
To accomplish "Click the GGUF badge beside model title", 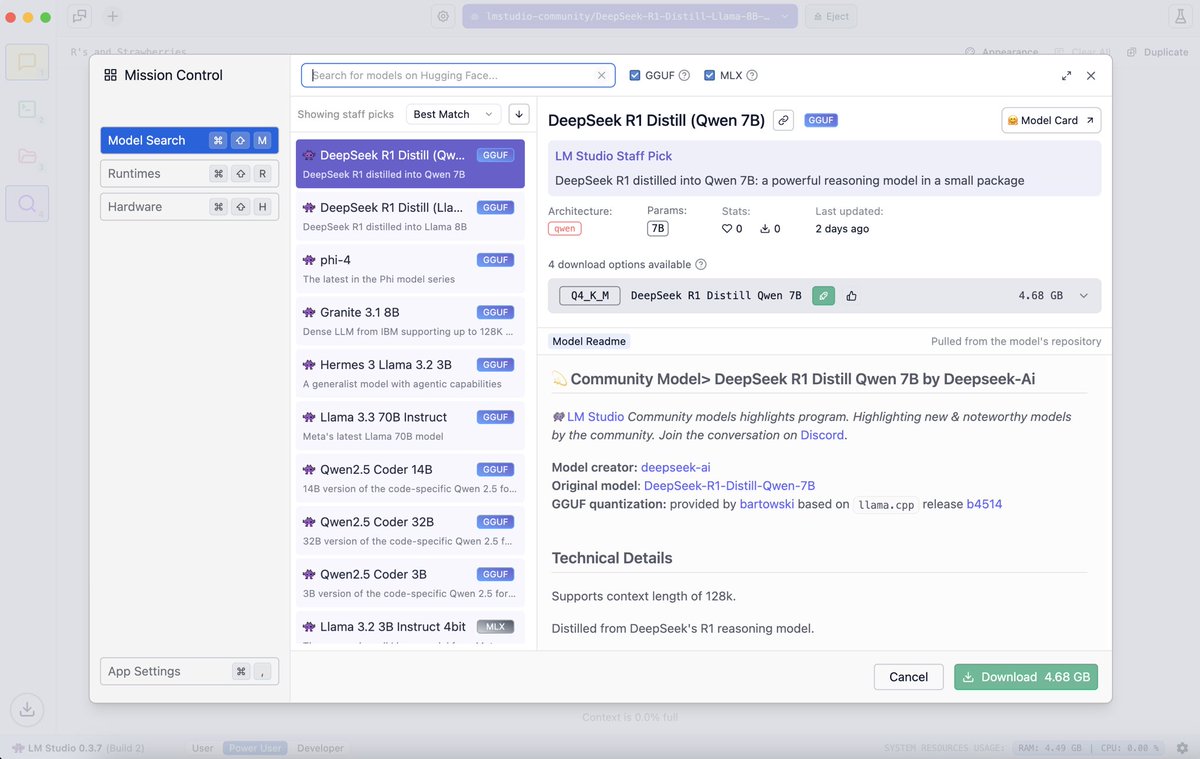I will (x=821, y=120).
